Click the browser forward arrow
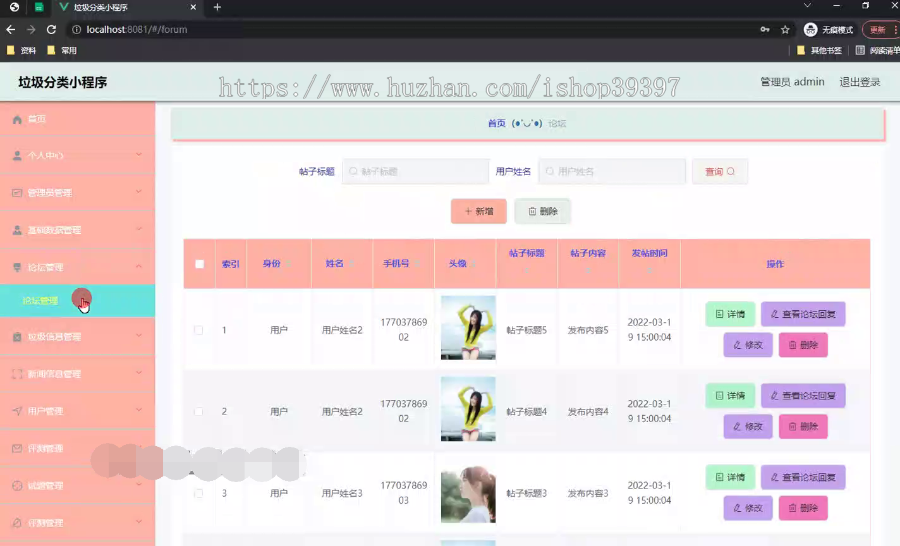The height and width of the screenshot is (546, 900). click(31, 29)
